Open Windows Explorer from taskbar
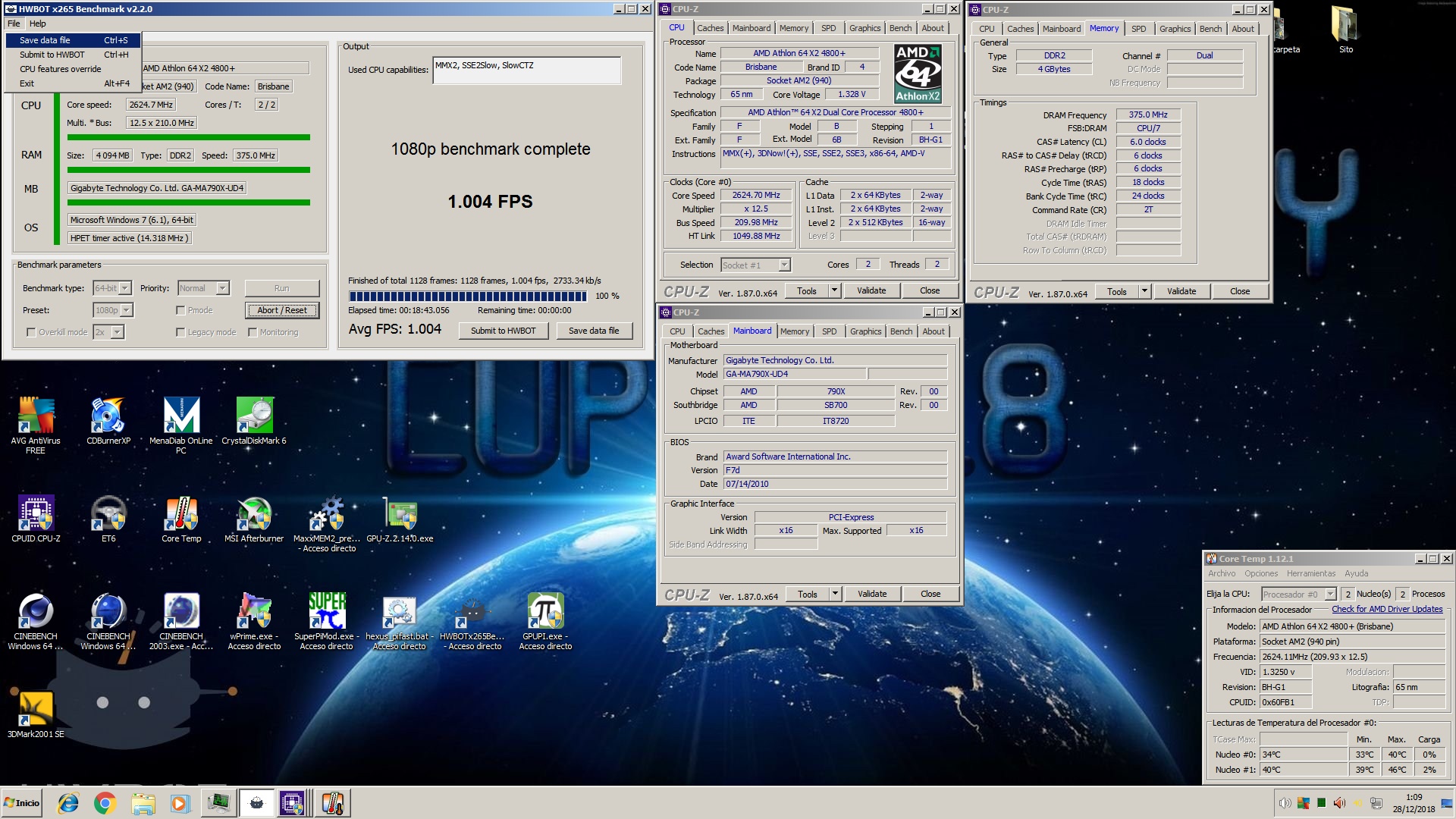This screenshot has width=1456, height=819. pos(143,803)
